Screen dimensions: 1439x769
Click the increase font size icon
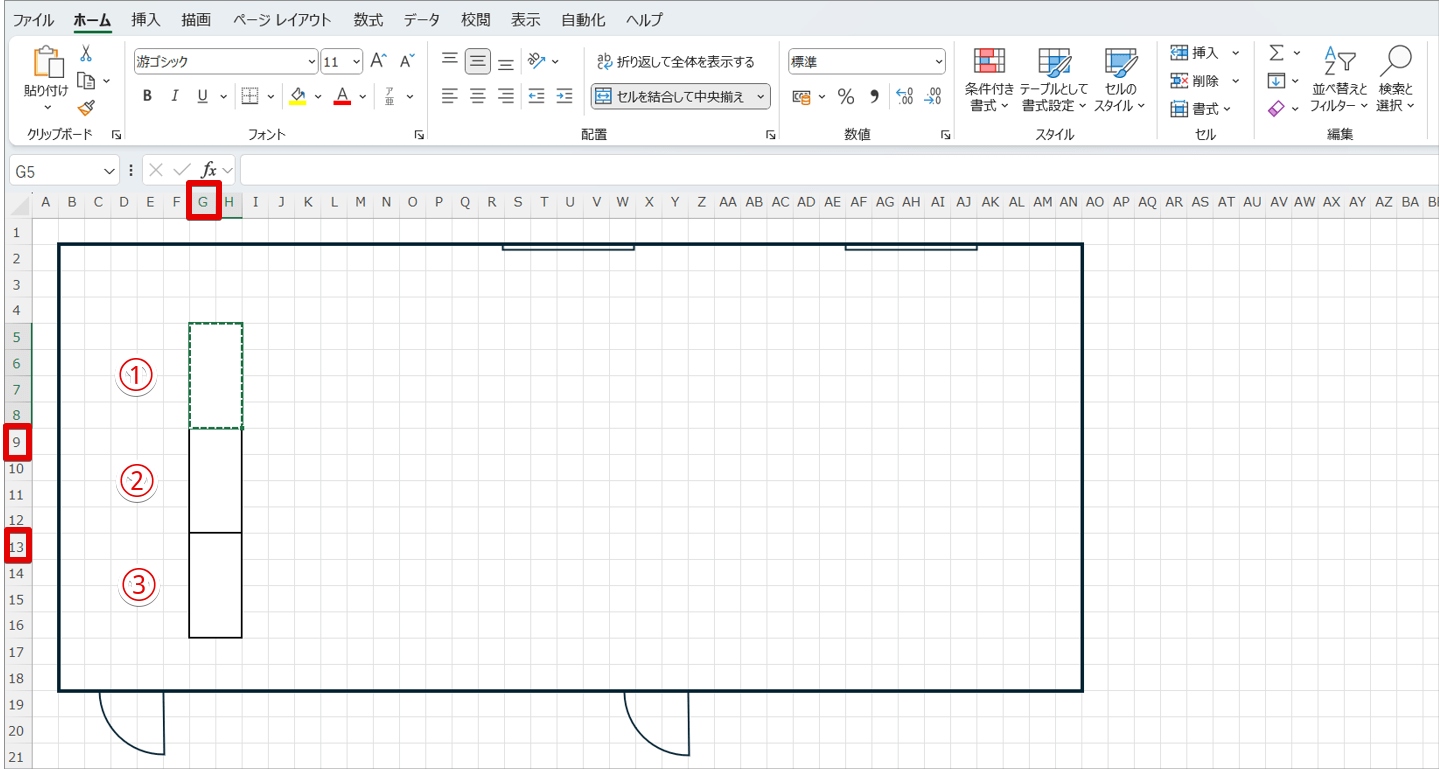pos(378,61)
